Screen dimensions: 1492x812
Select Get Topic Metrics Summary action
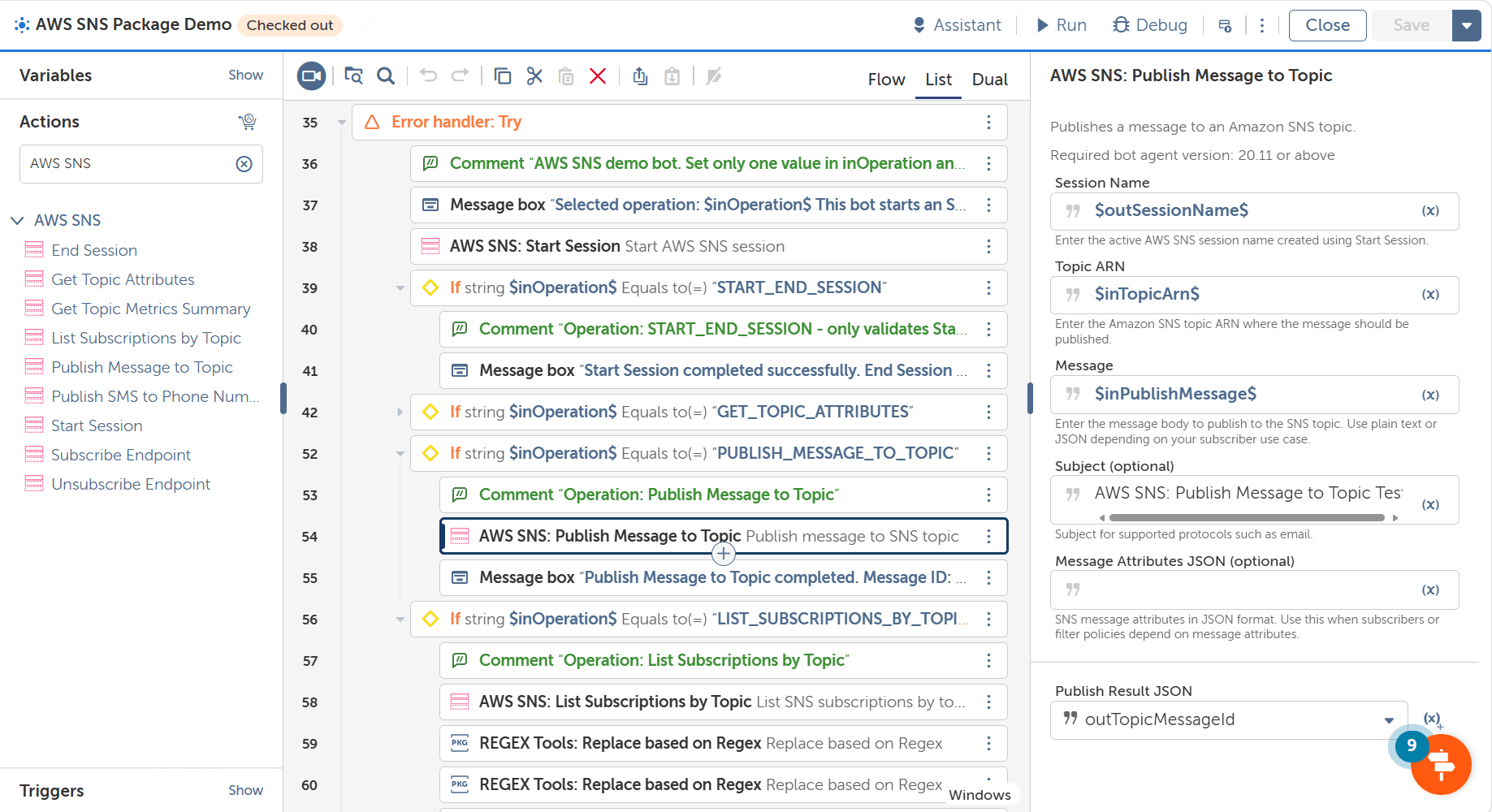(150, 309)
